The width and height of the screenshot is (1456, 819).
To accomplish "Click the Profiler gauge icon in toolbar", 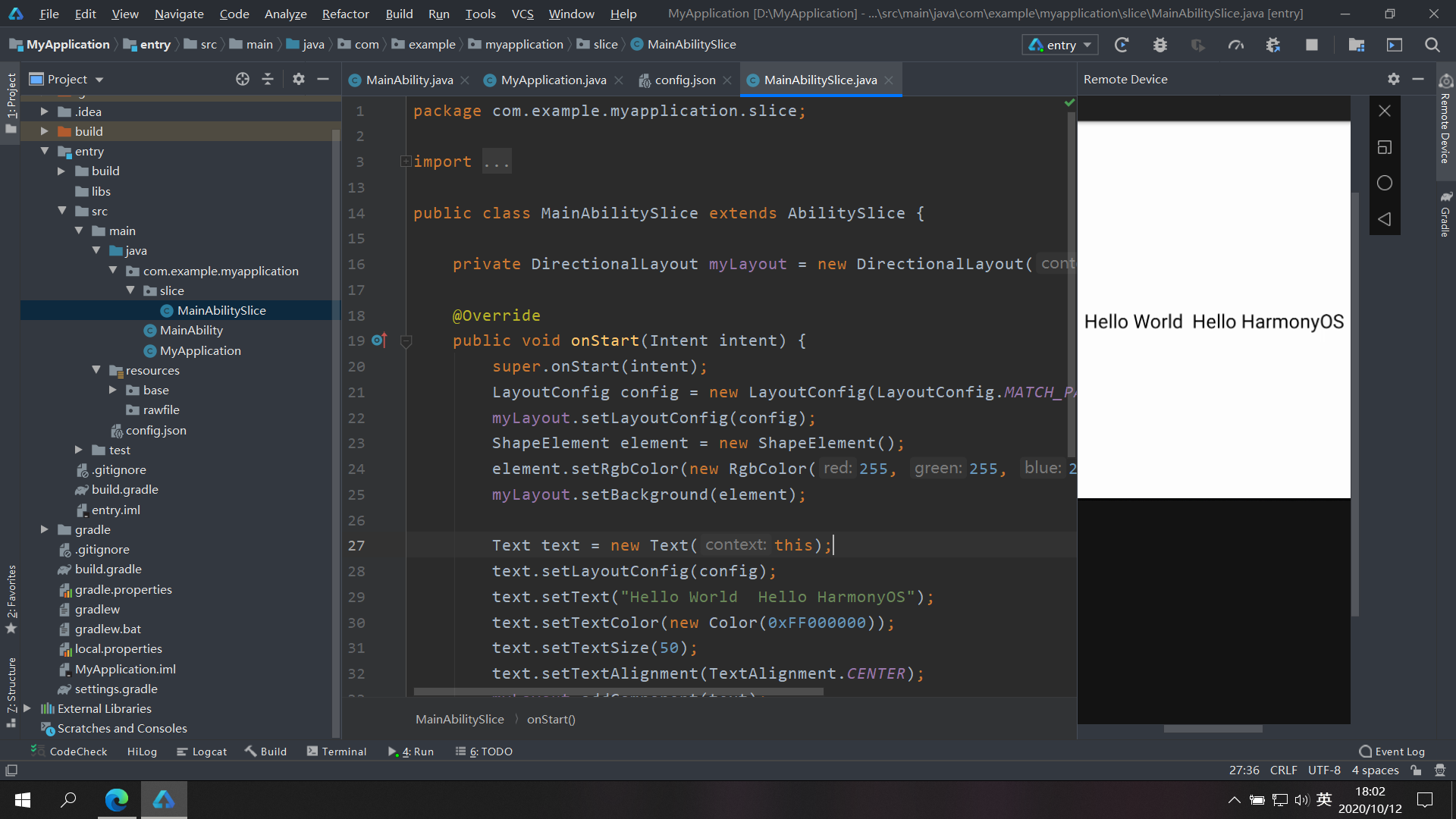I will pos(1236,45).
